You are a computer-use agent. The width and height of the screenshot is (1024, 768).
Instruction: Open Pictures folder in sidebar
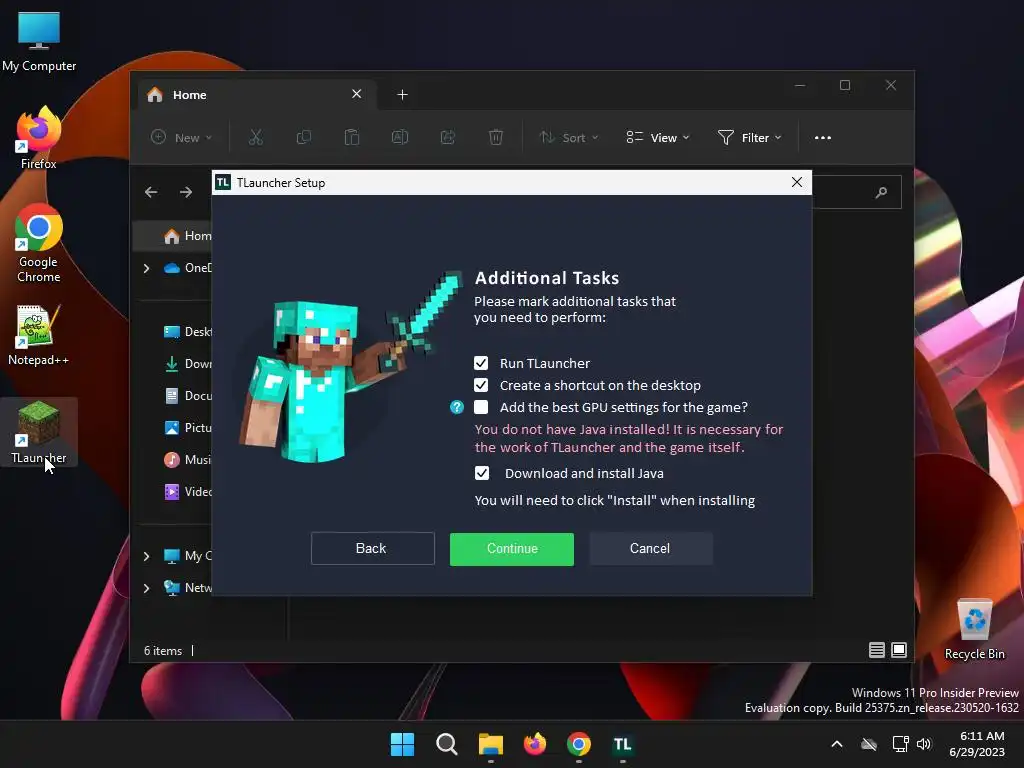coord(187,428)
